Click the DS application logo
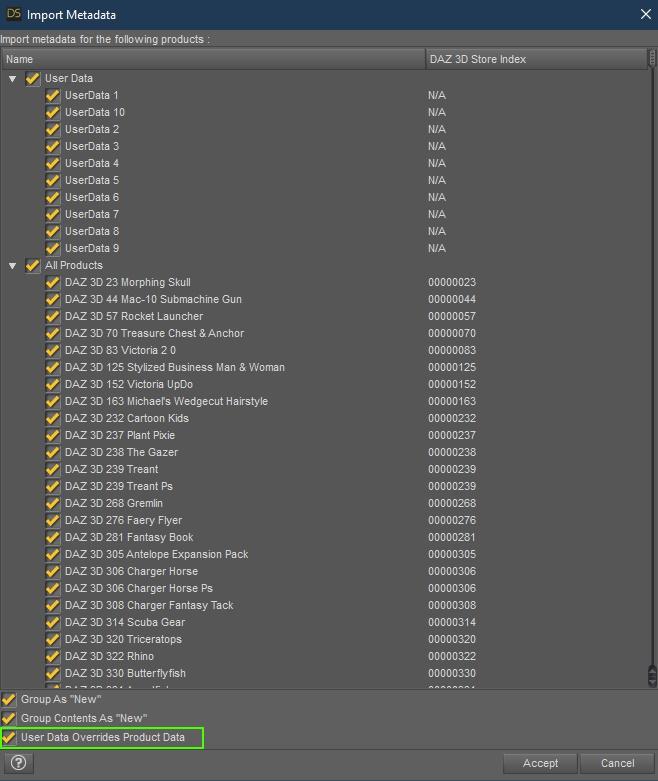 tap(13, 14)
